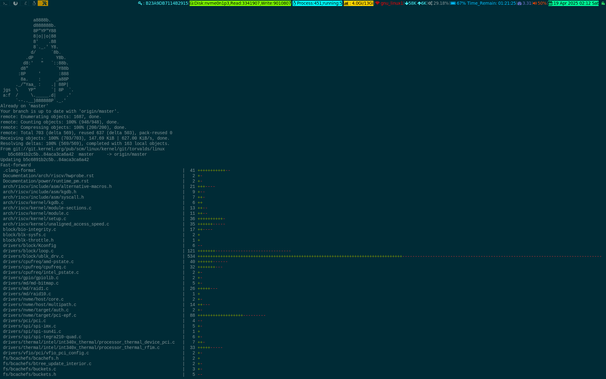Click the CPU usage 29.18% indicator
Screen dimensions: 606x379
tap(438, 3)
